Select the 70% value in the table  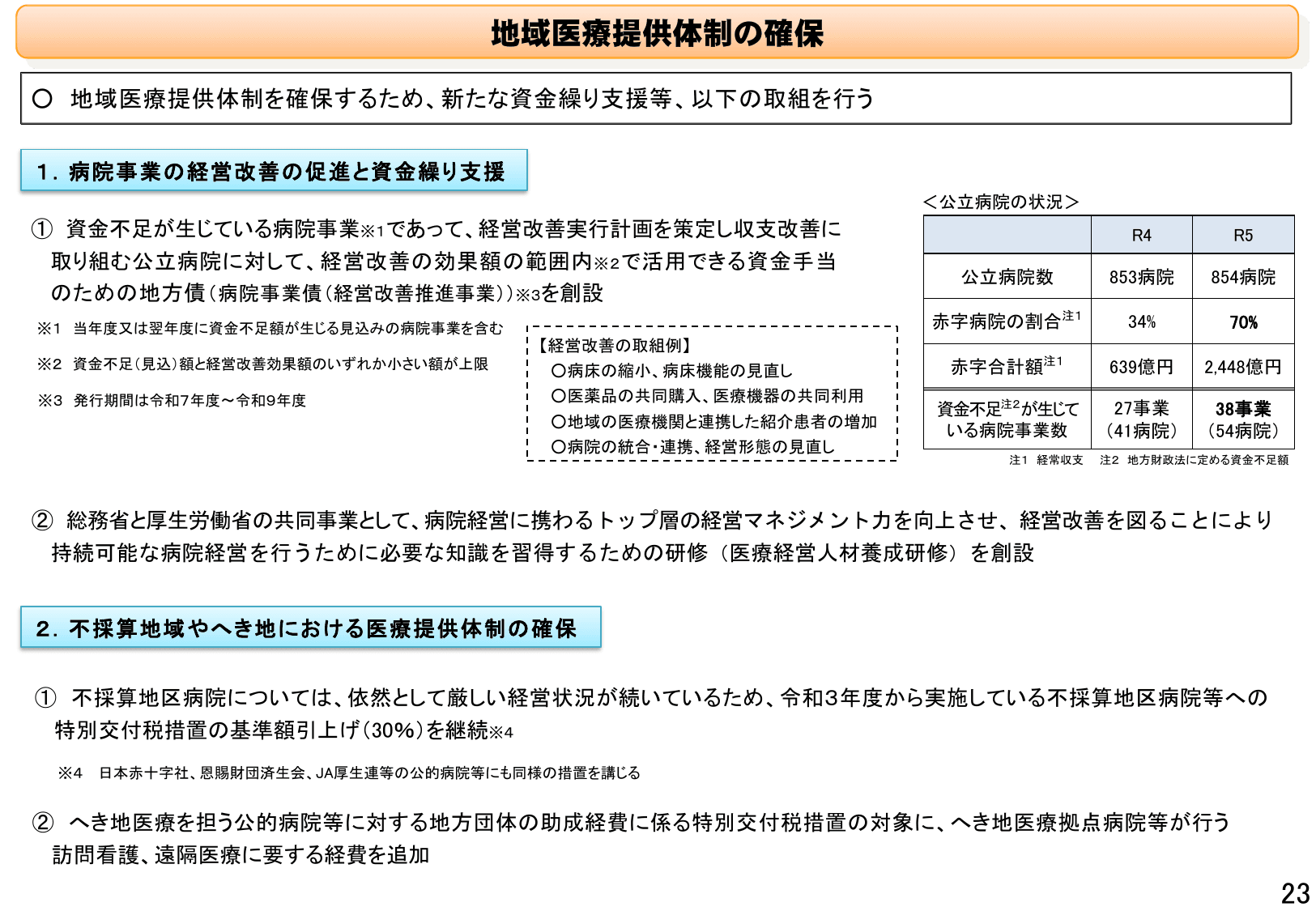[1244, 321]
